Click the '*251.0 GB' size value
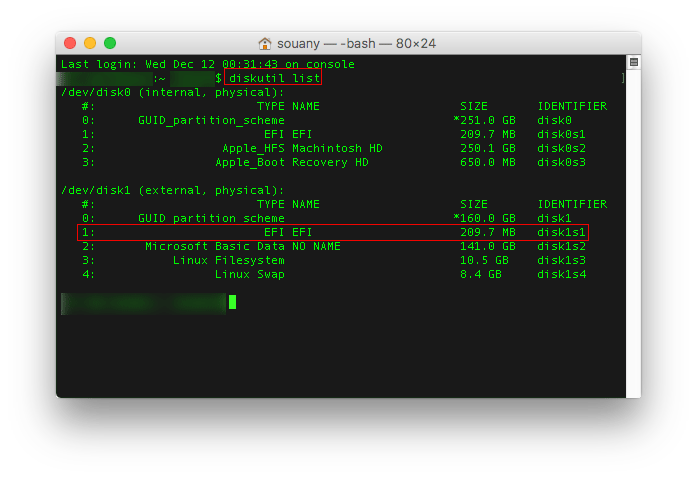 click(x=484, y=121)
